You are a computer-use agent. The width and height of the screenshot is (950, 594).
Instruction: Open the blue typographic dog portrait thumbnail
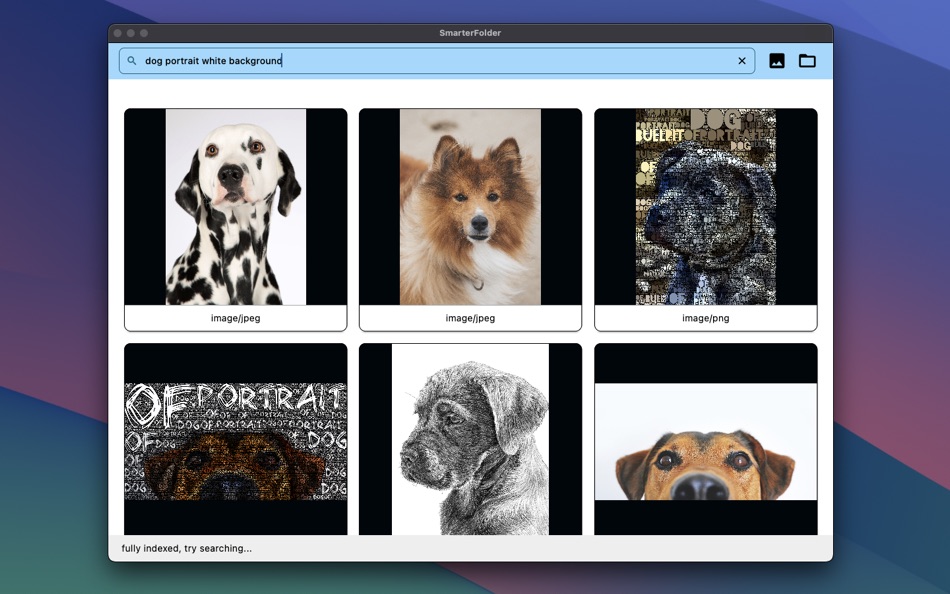point(706,207)
